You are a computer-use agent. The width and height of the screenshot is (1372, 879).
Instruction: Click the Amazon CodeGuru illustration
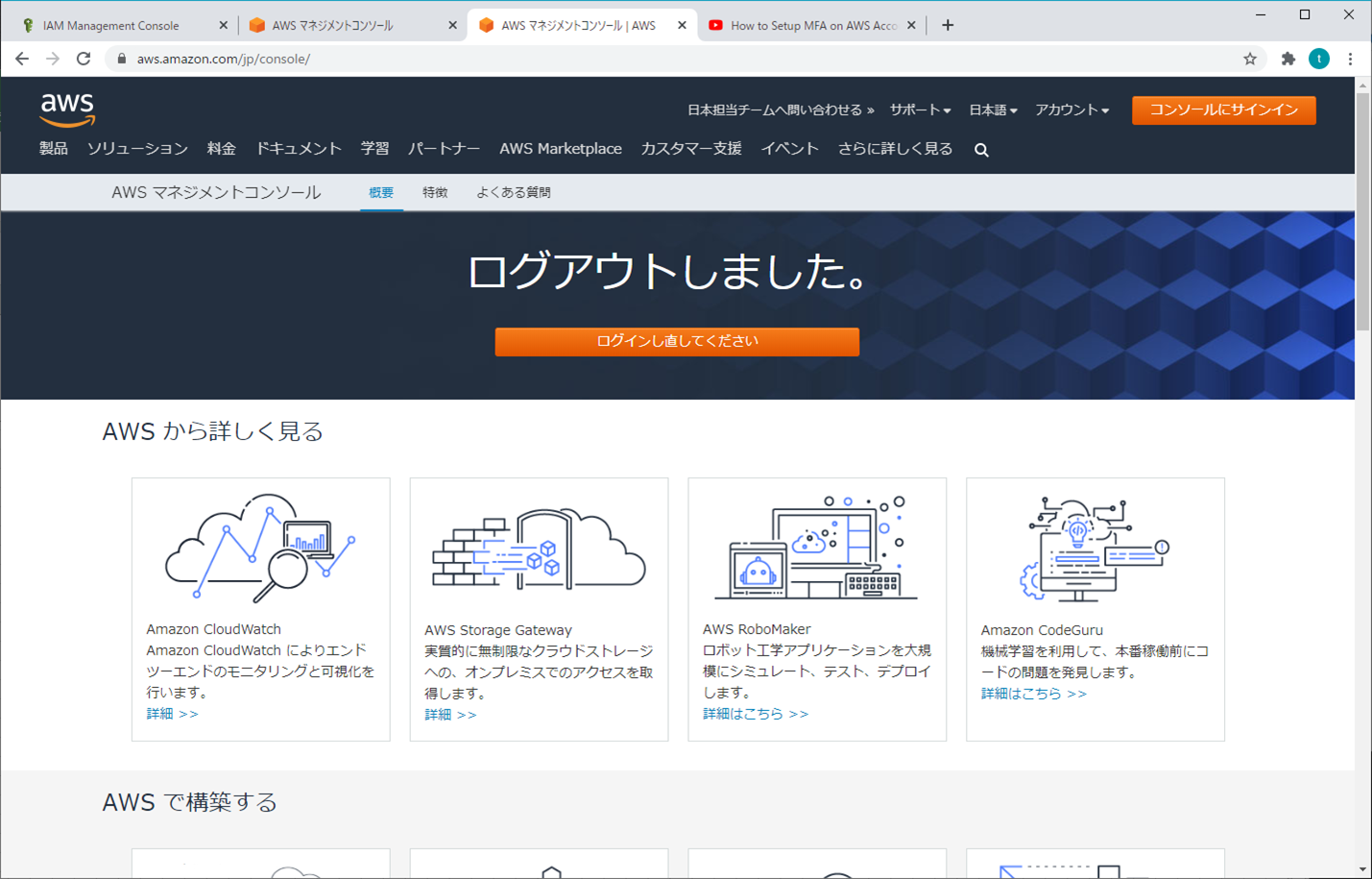coord(1095,549)
